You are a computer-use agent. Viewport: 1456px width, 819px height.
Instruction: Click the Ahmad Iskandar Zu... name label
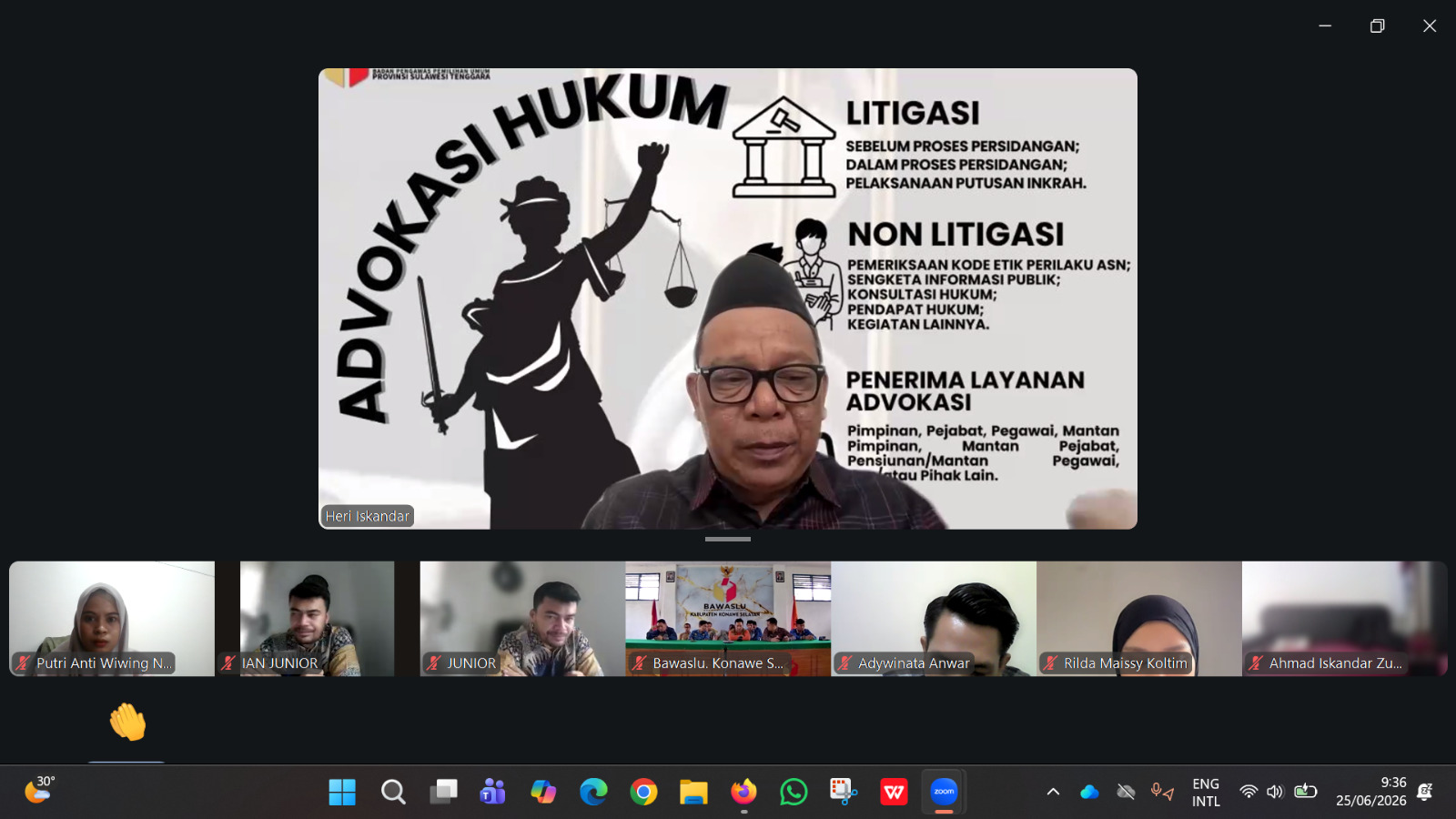pyautogui.click(x=1336, y=663)
